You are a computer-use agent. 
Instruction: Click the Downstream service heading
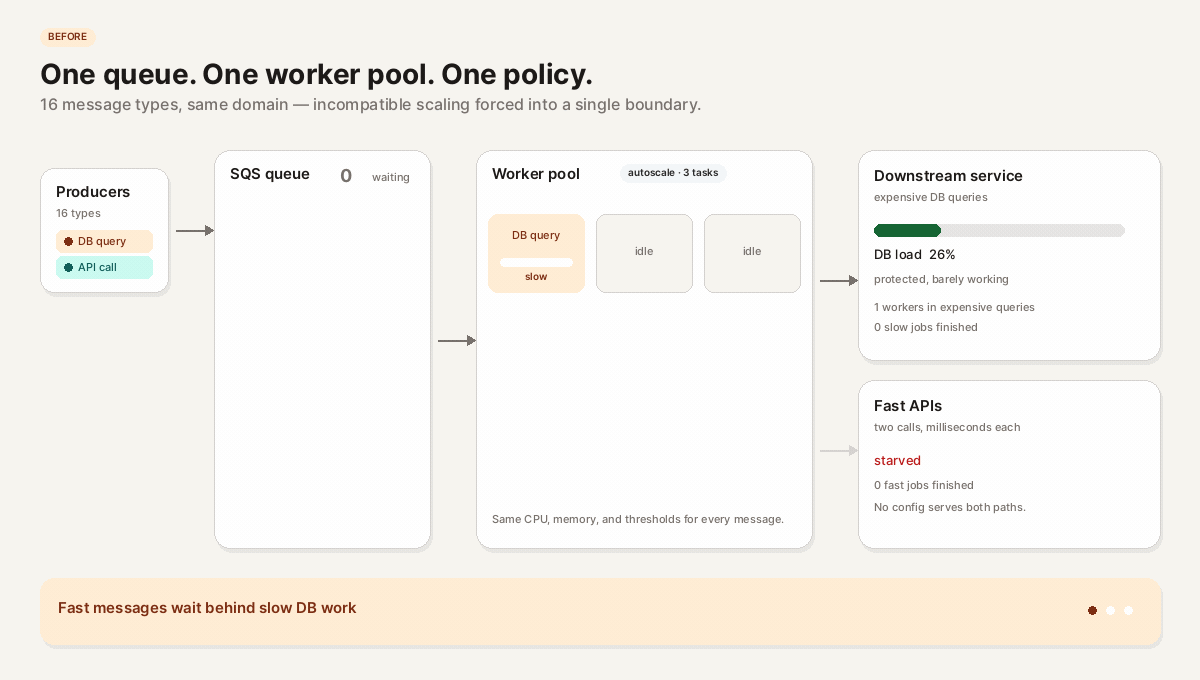click(x=948, y=176)
